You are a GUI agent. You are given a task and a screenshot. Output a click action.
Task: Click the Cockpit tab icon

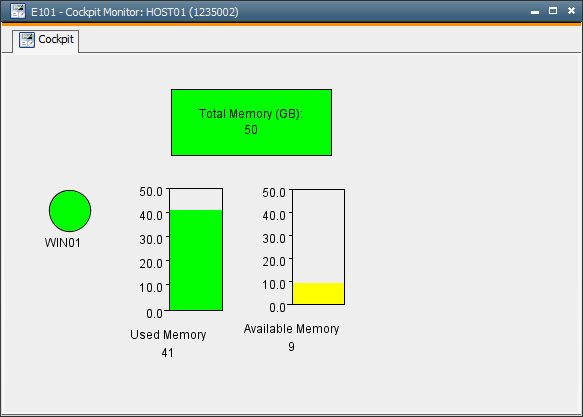(x=27, y=40)
